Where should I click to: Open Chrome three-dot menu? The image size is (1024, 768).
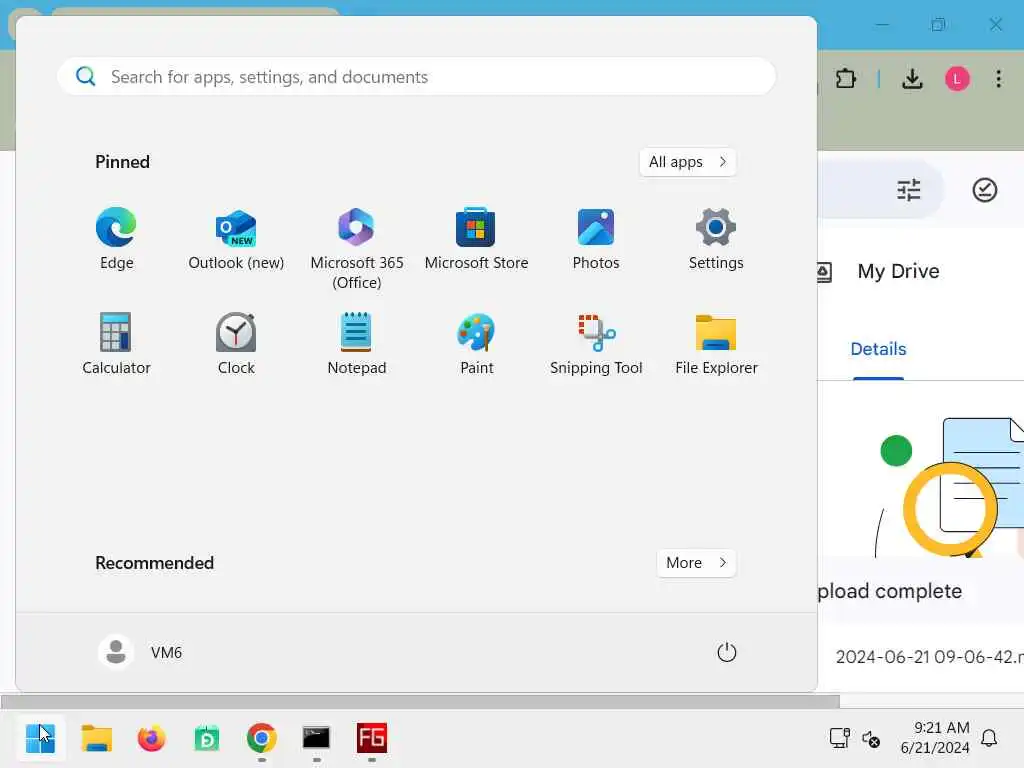pos(999,79)
